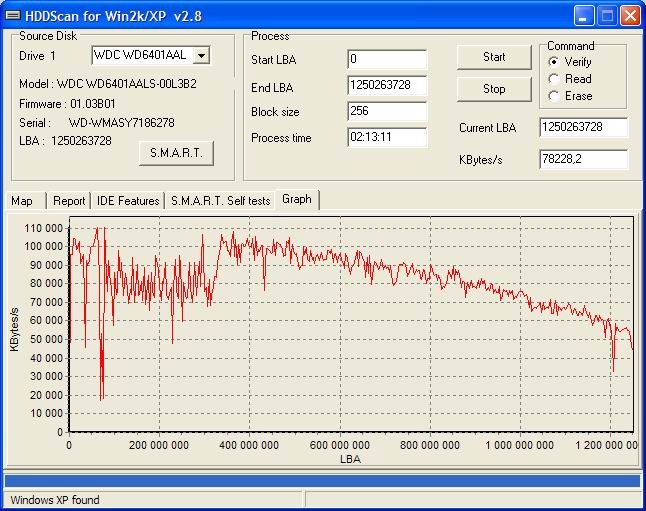This screenshot has width=646, height=511.
Task: Click the HDDScan title bar app icon
Action: click(x=13, y=16)
